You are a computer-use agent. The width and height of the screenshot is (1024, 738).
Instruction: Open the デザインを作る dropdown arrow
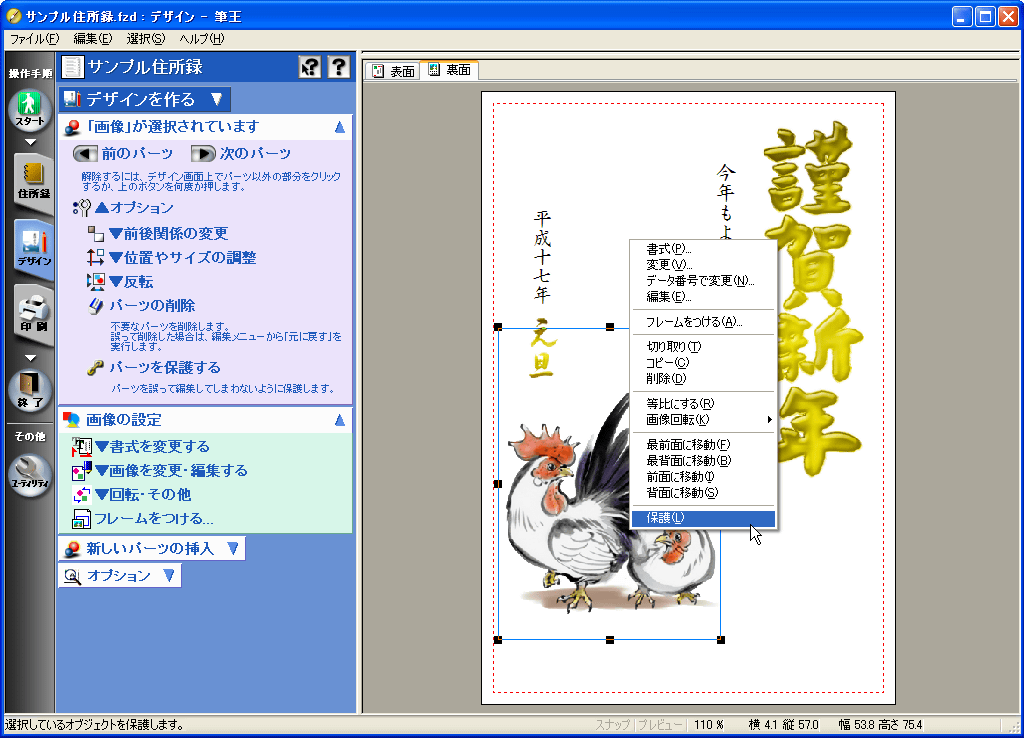217,99
